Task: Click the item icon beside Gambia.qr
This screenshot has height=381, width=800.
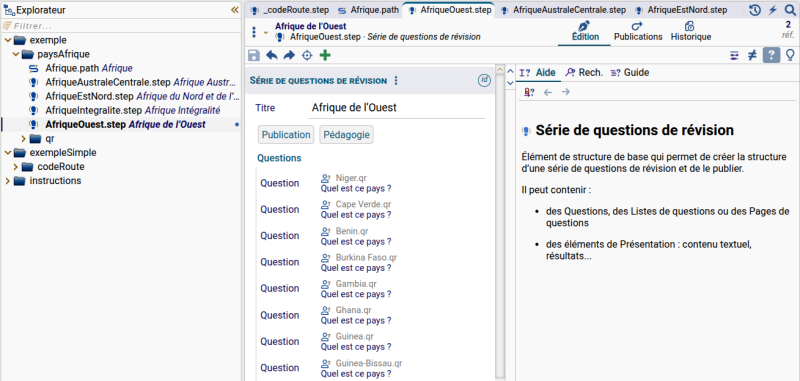Action: tap(326, 284)
